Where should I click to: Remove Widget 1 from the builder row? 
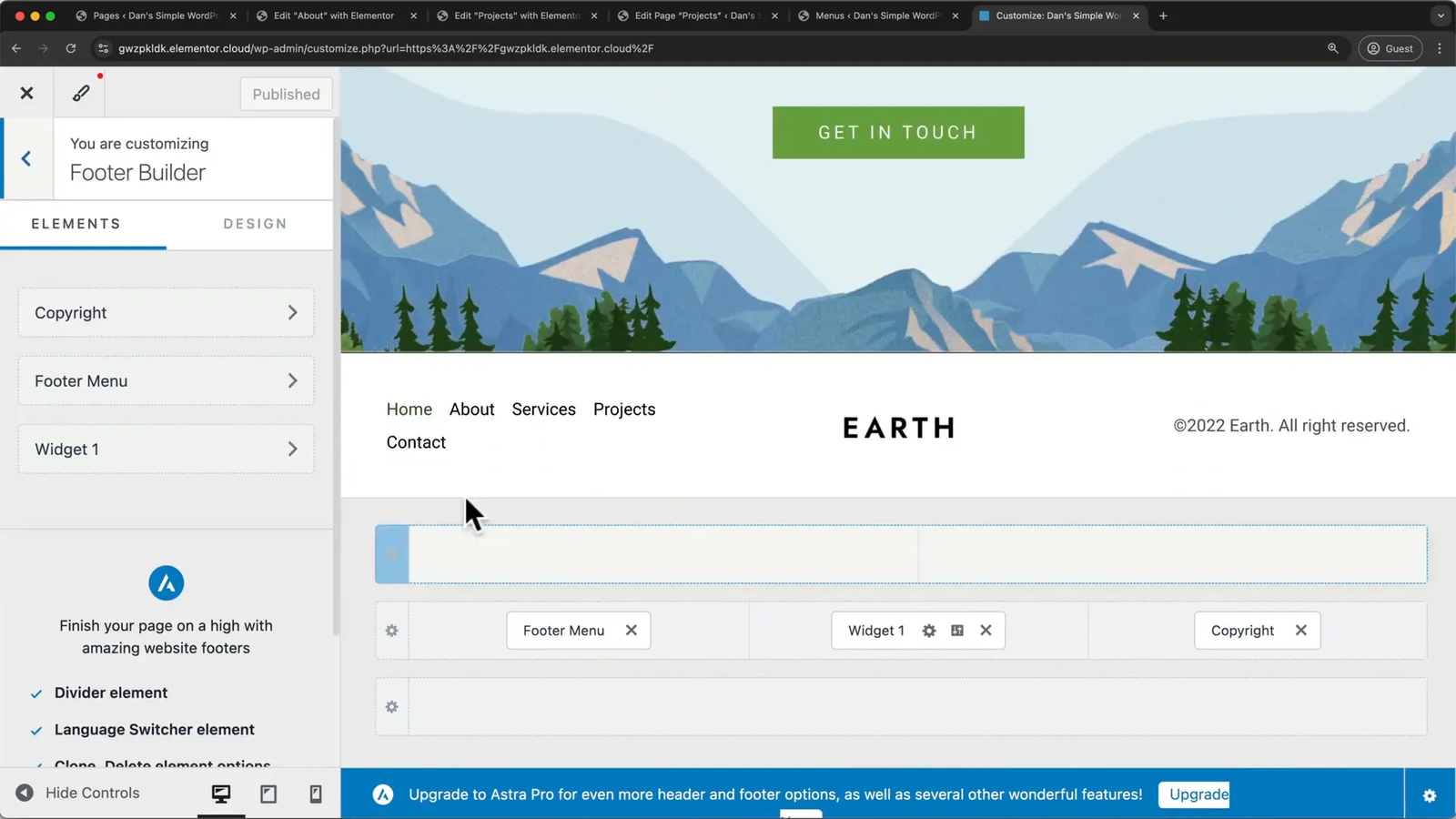[986, 631]
